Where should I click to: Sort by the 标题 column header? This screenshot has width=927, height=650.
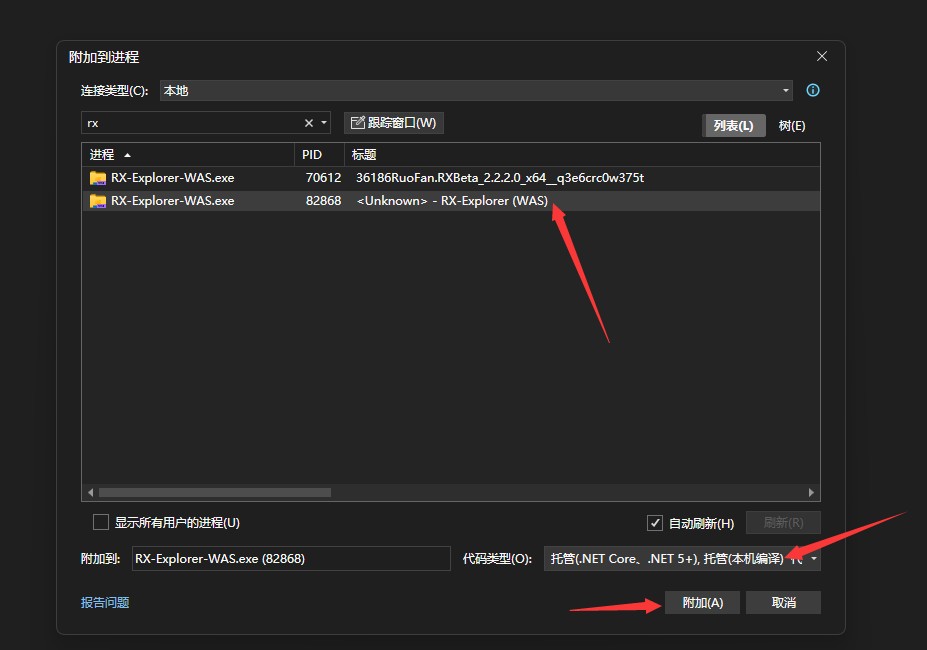click(582, 155)
